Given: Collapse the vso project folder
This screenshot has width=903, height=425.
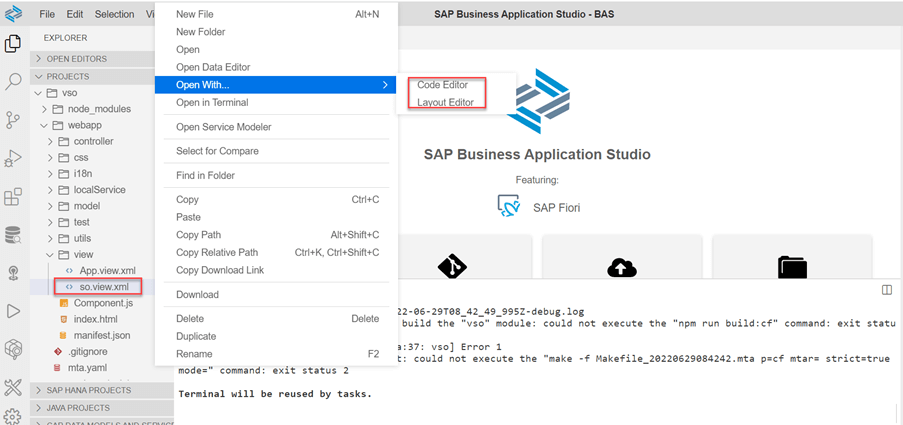Looking at the screenshot, I should pos(38,93).
